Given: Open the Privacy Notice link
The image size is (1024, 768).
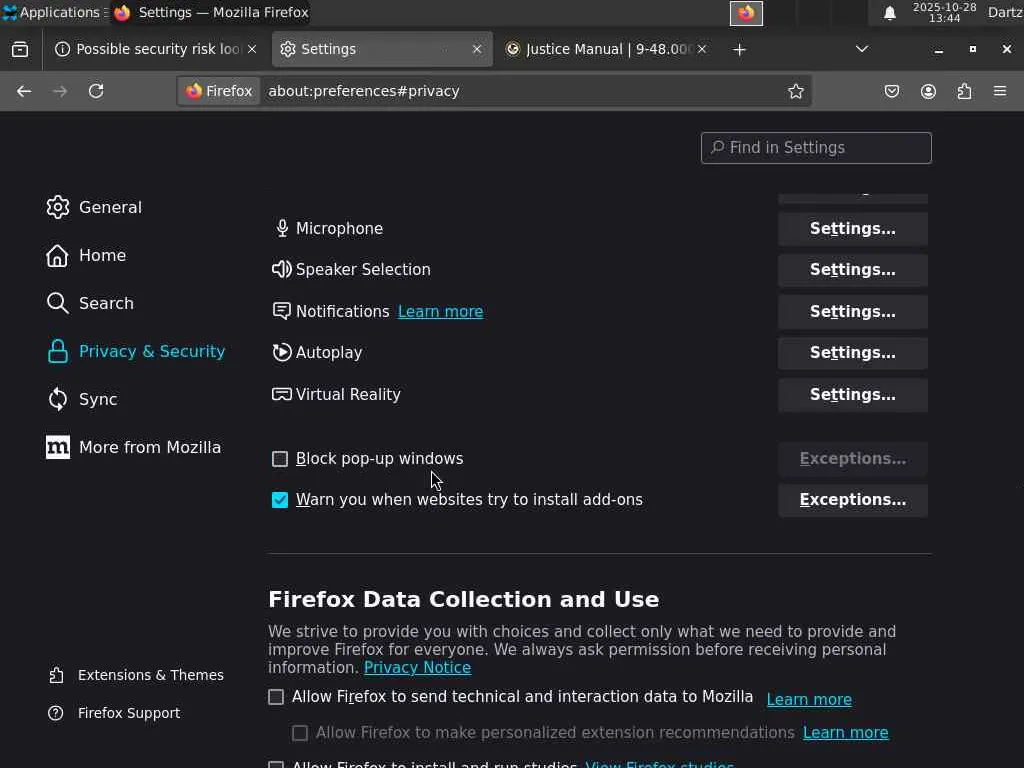Looking at the screenshot, I should coord(417,667).
